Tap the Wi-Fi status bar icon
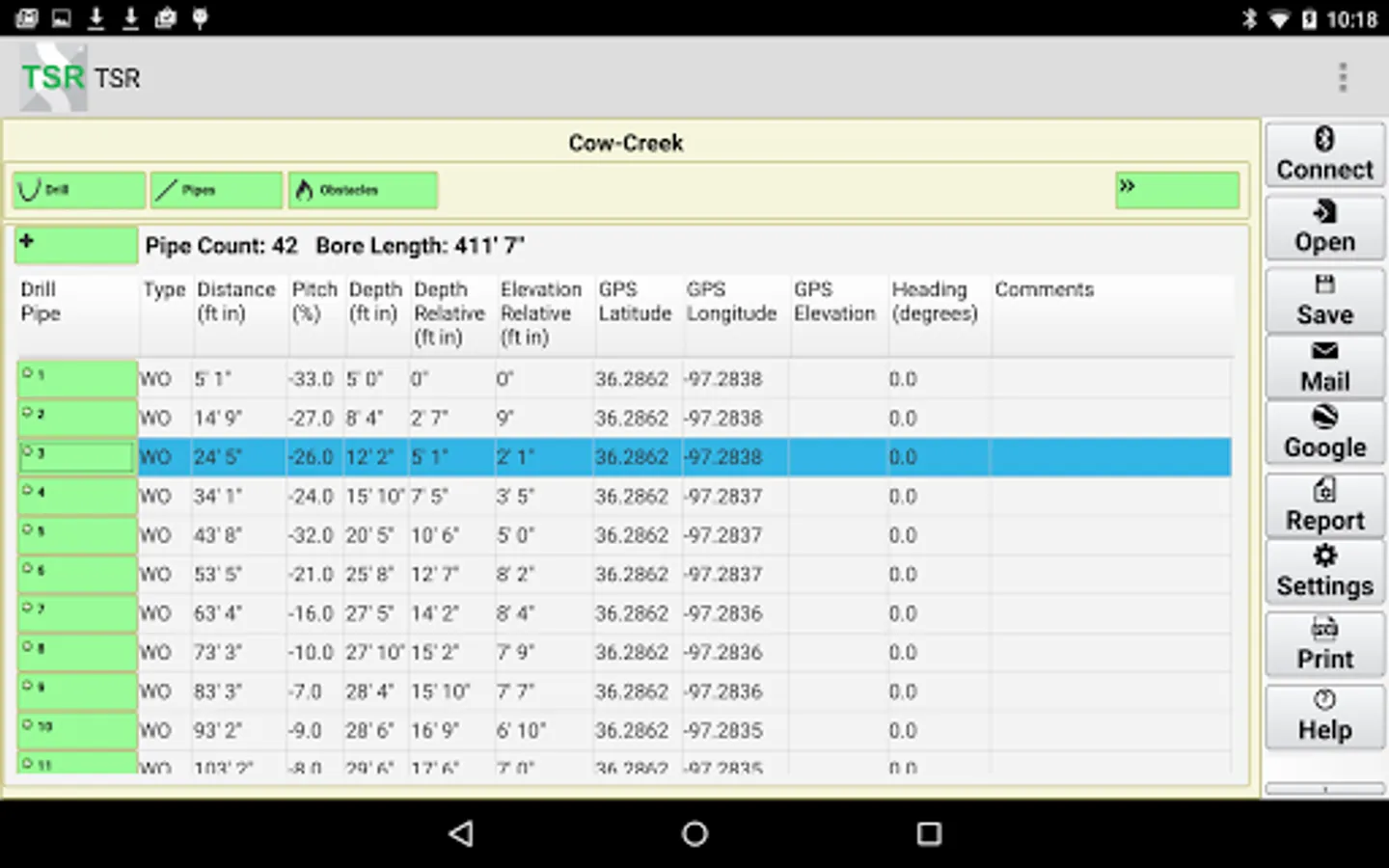 coord(1279,18)
